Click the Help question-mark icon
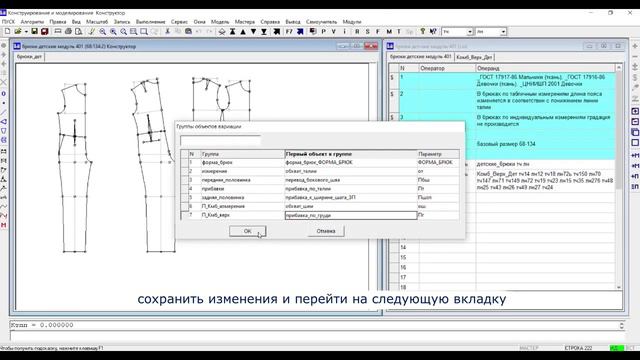Viewport: 640px width, 360px height. (423, 31)
